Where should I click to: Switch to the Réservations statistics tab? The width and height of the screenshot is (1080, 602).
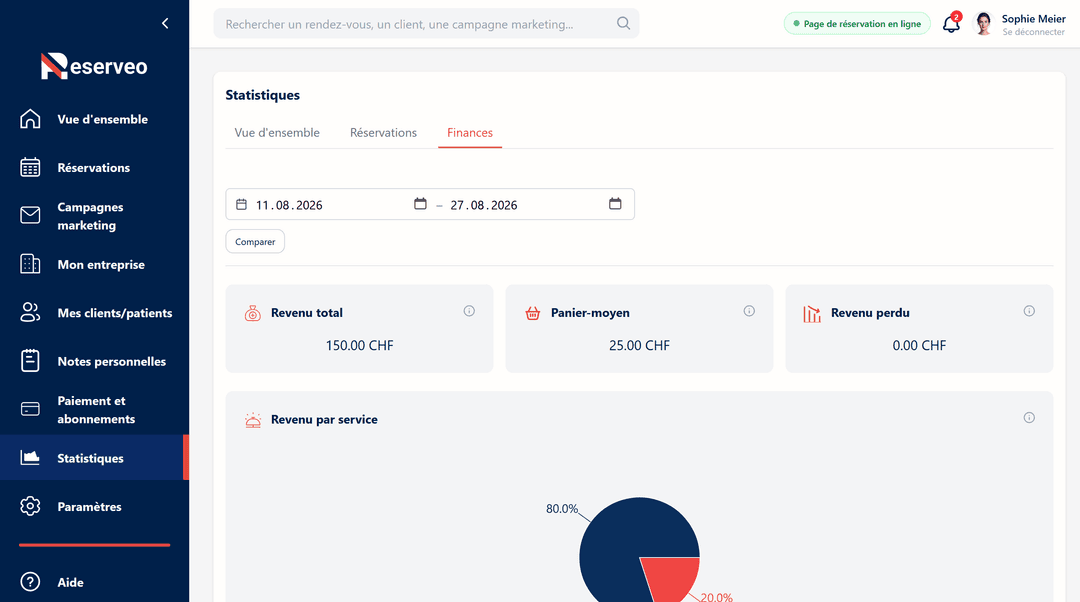pos(383,132)
